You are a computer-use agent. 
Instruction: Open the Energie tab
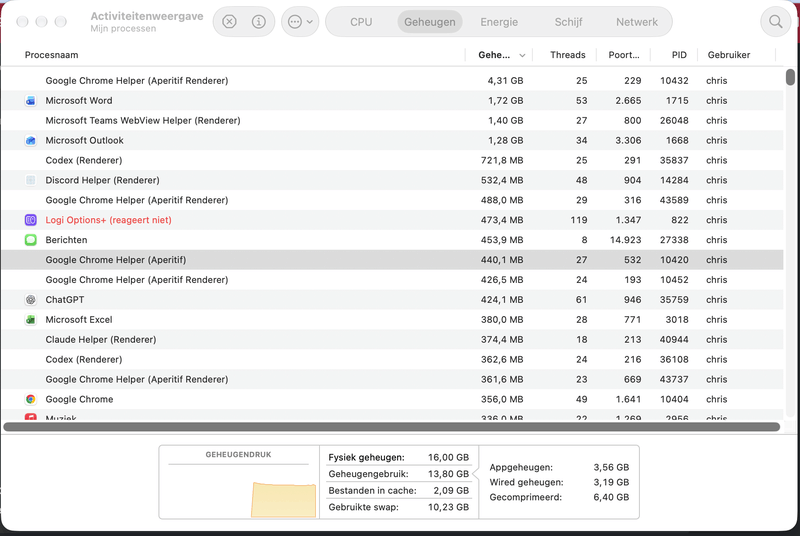click(499, 22)
